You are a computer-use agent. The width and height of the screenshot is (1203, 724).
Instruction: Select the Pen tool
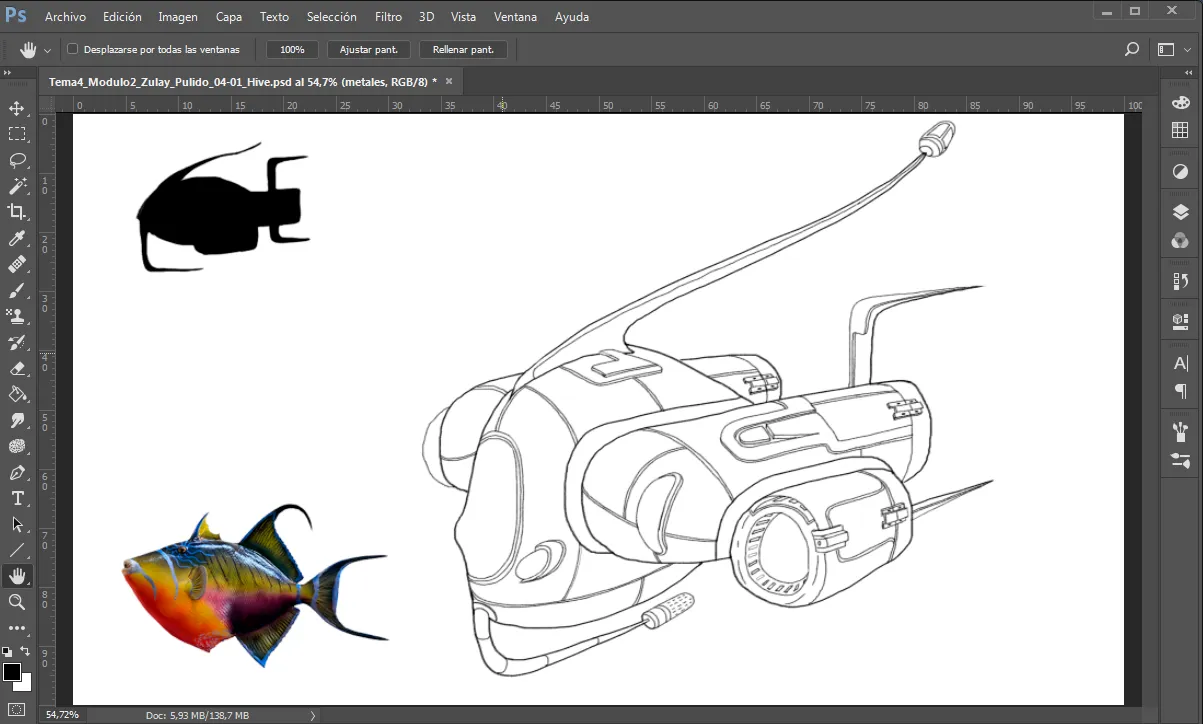click(x=17, y=472)
